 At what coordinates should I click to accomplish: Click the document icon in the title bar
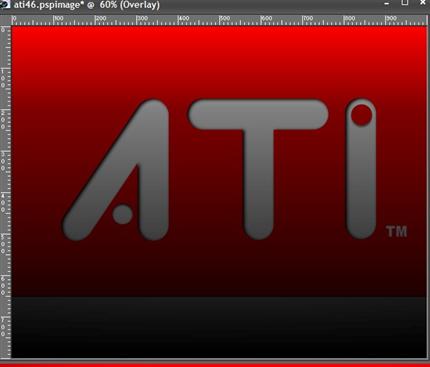tap(5, 4)
